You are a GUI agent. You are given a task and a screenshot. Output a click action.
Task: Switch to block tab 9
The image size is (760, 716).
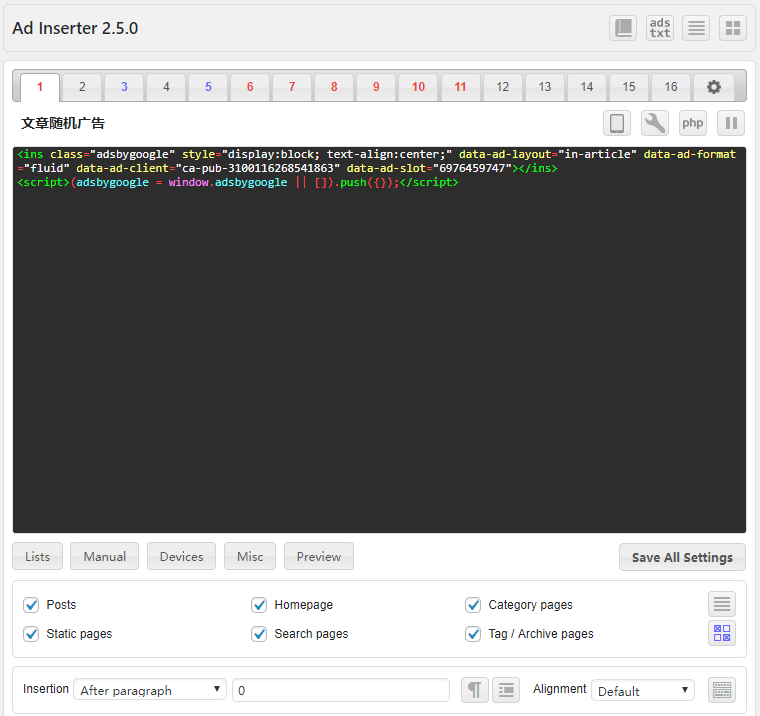coord(376,87)
